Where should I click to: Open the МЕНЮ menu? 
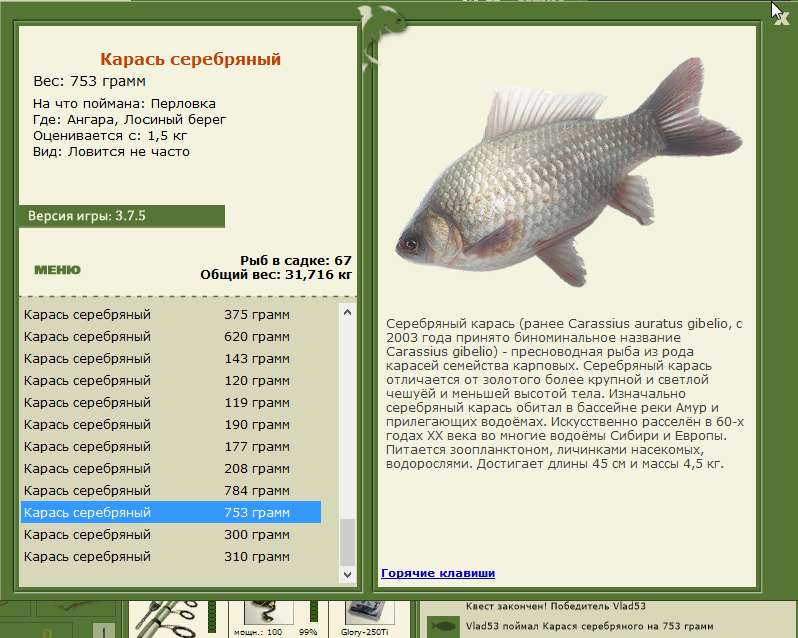[x=58, y=270]
